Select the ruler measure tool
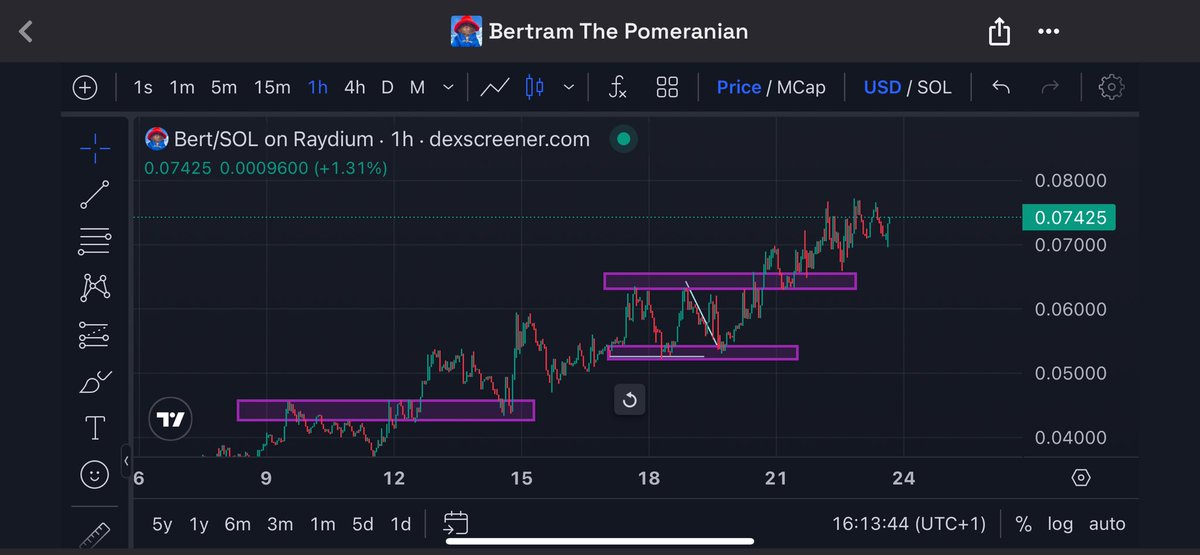 95,533
